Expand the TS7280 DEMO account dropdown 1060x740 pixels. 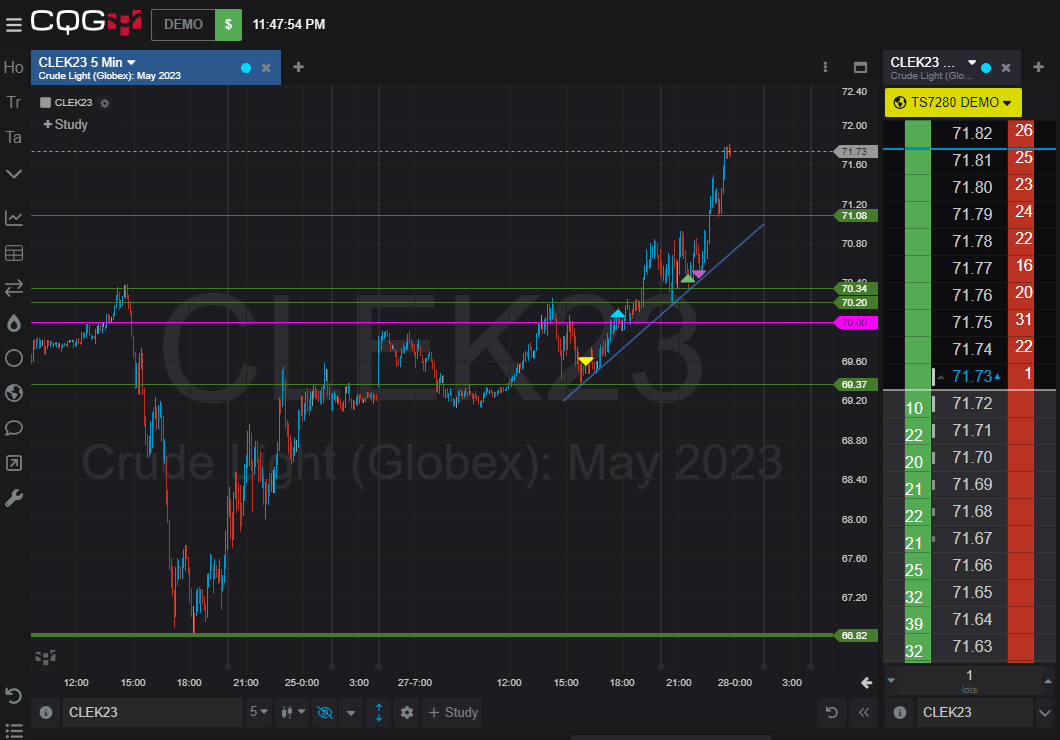coord(952,102)
